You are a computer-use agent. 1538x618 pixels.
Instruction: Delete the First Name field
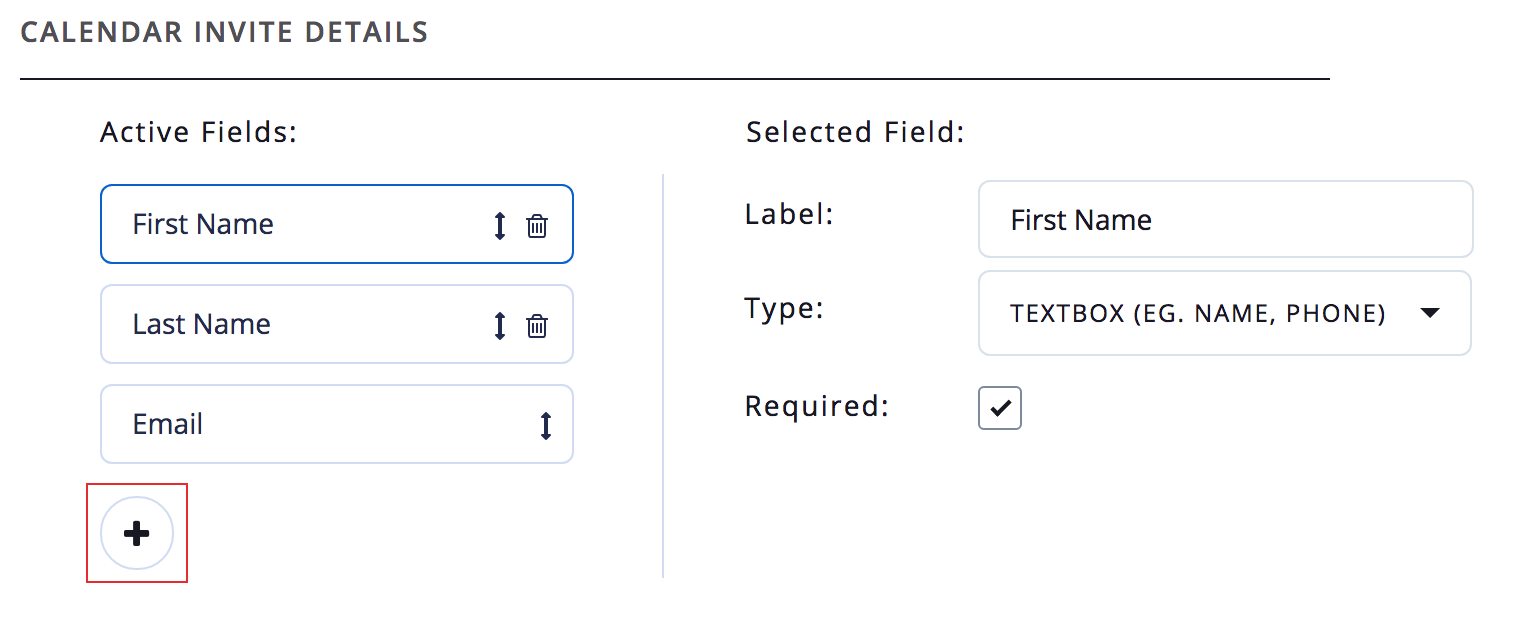[537, 226]
